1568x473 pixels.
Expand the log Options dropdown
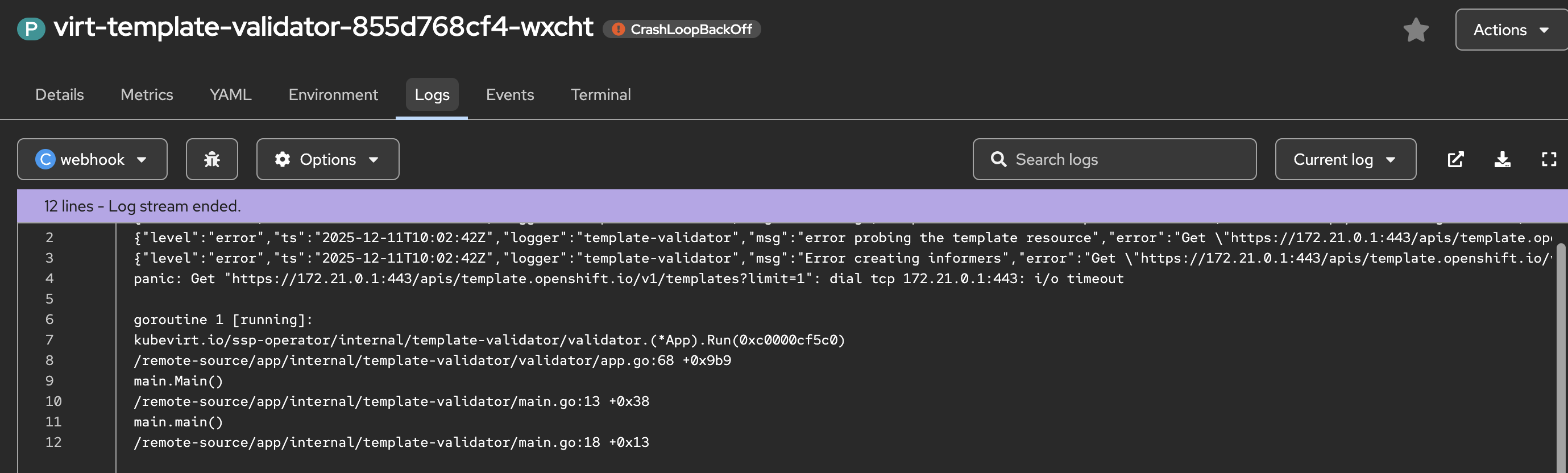tap(327, 160)
